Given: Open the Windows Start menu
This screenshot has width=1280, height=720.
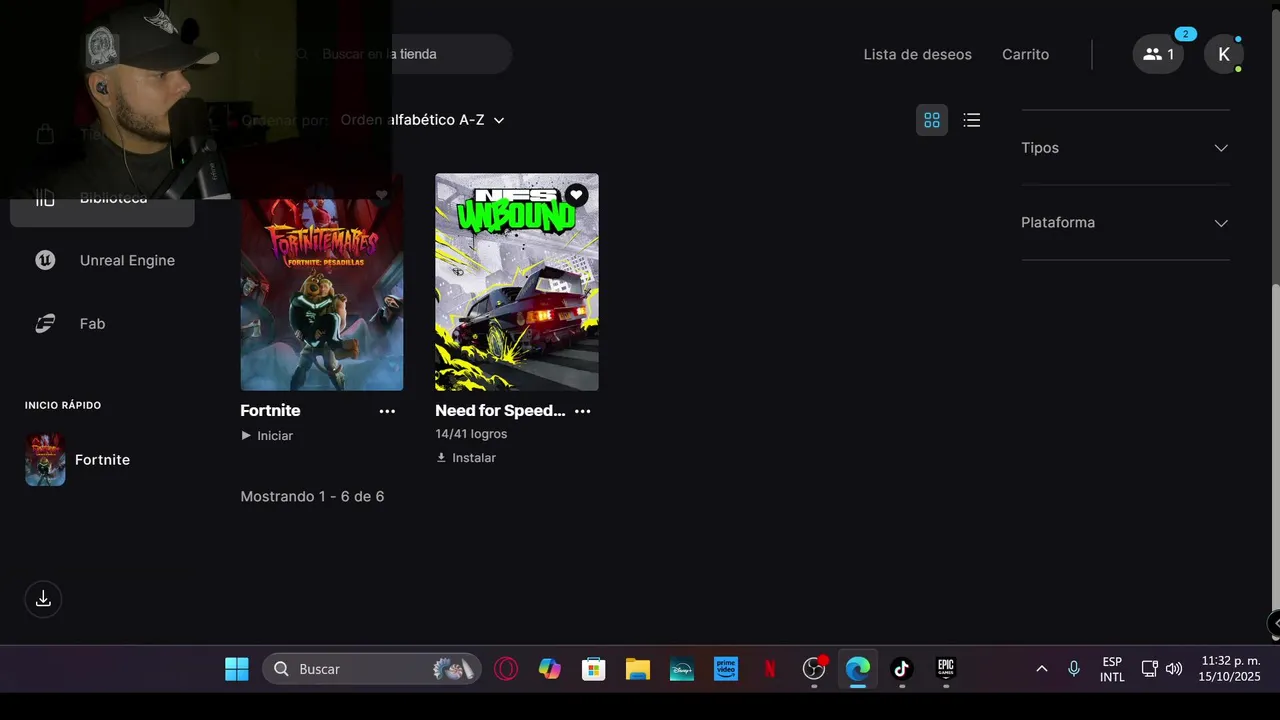Looking at the screenshot, I should (x=237, y=669).
